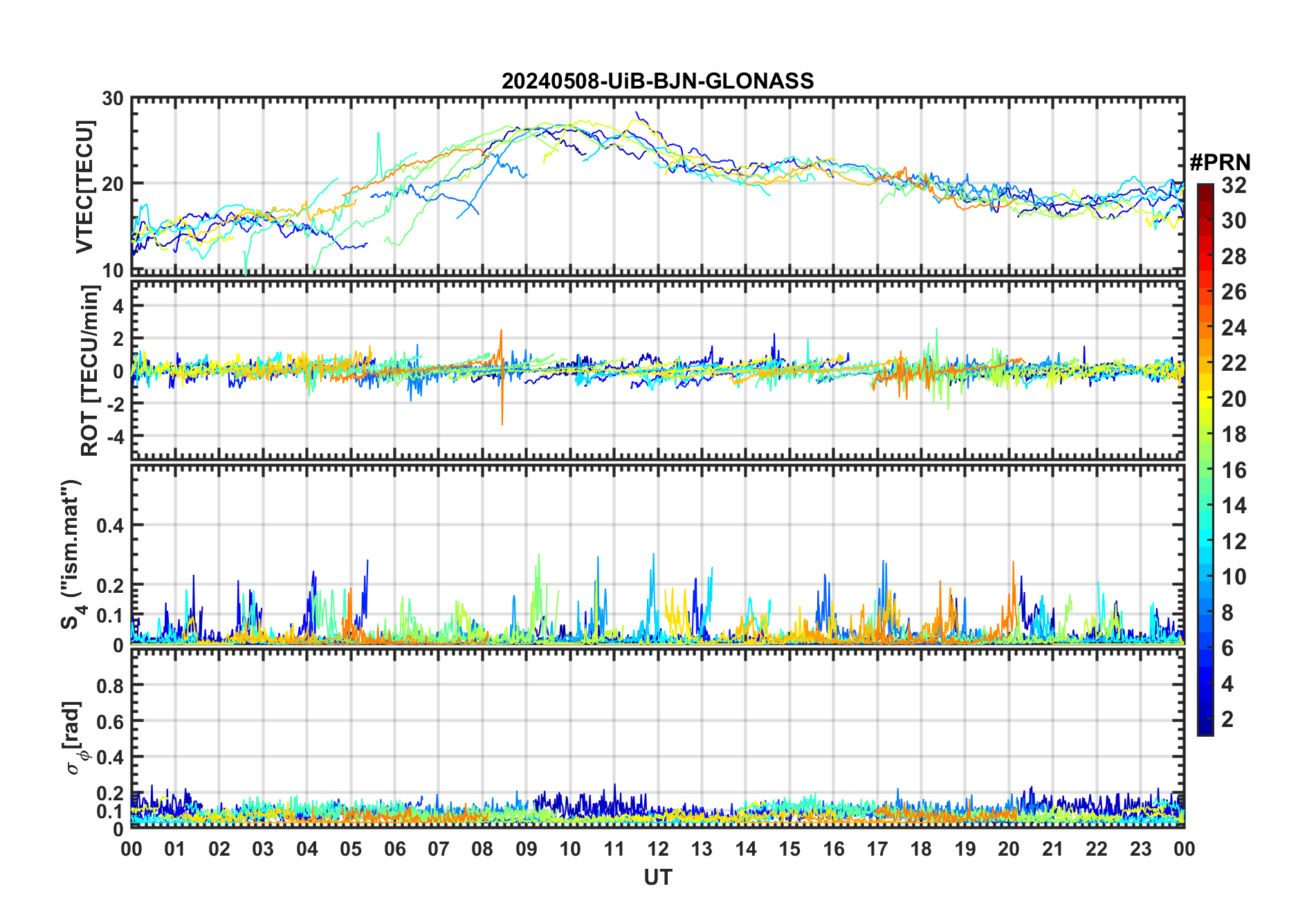This screenshot has width=1316, height=920.
Task: Click ROT y-axis tick label 4
Action: 119,306
